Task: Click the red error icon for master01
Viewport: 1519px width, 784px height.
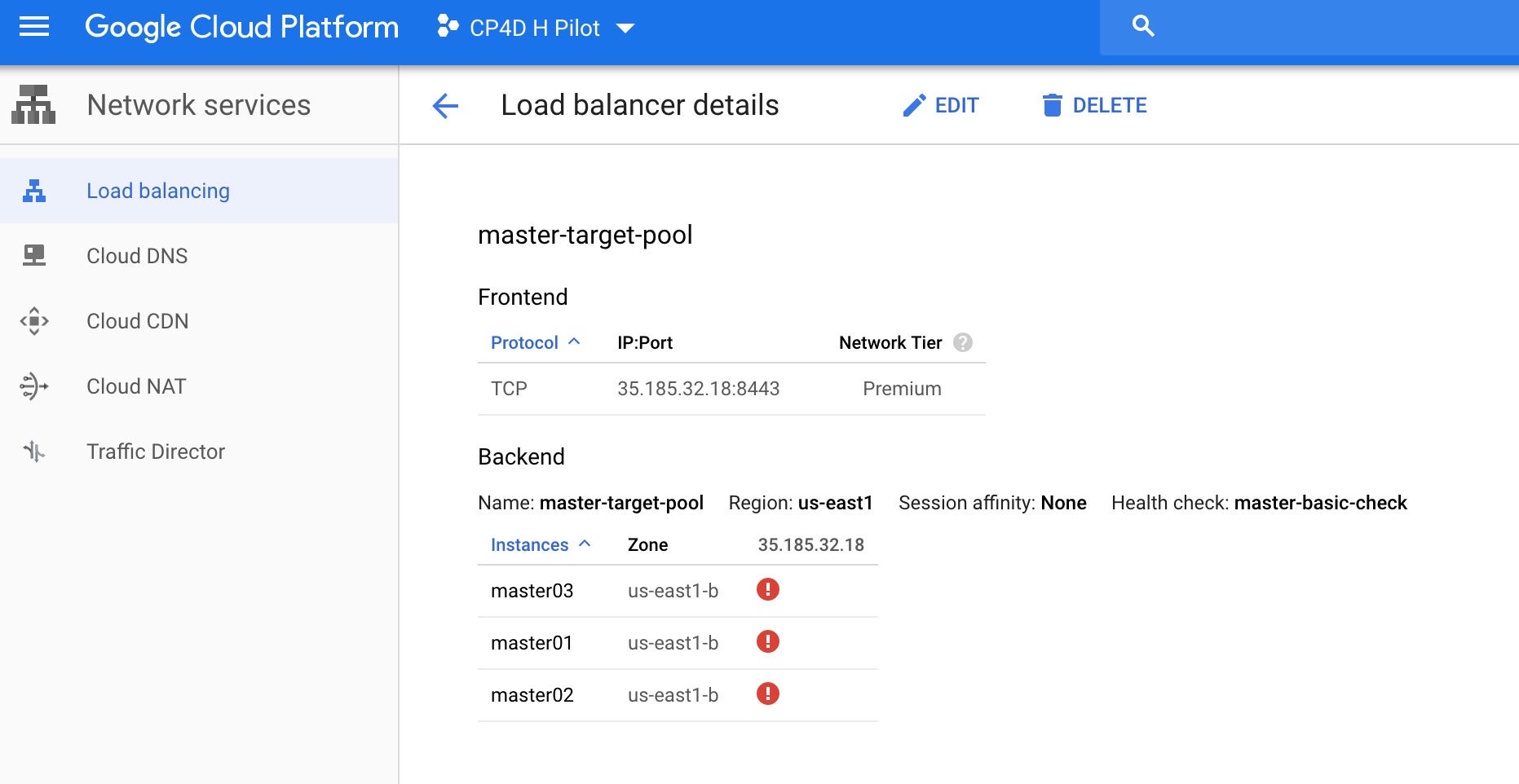Action: coord(768,641)
